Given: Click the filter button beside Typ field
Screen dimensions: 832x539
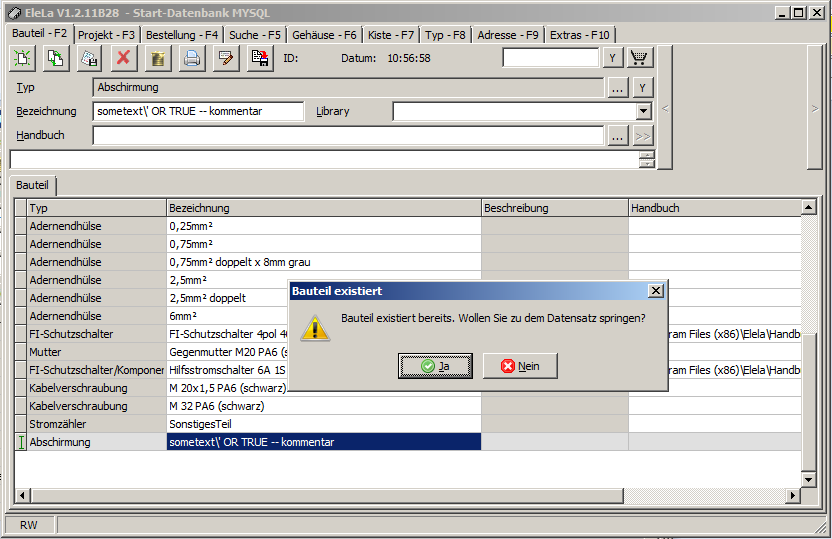Looking at the screenshot, I should [x=642, y=88].
